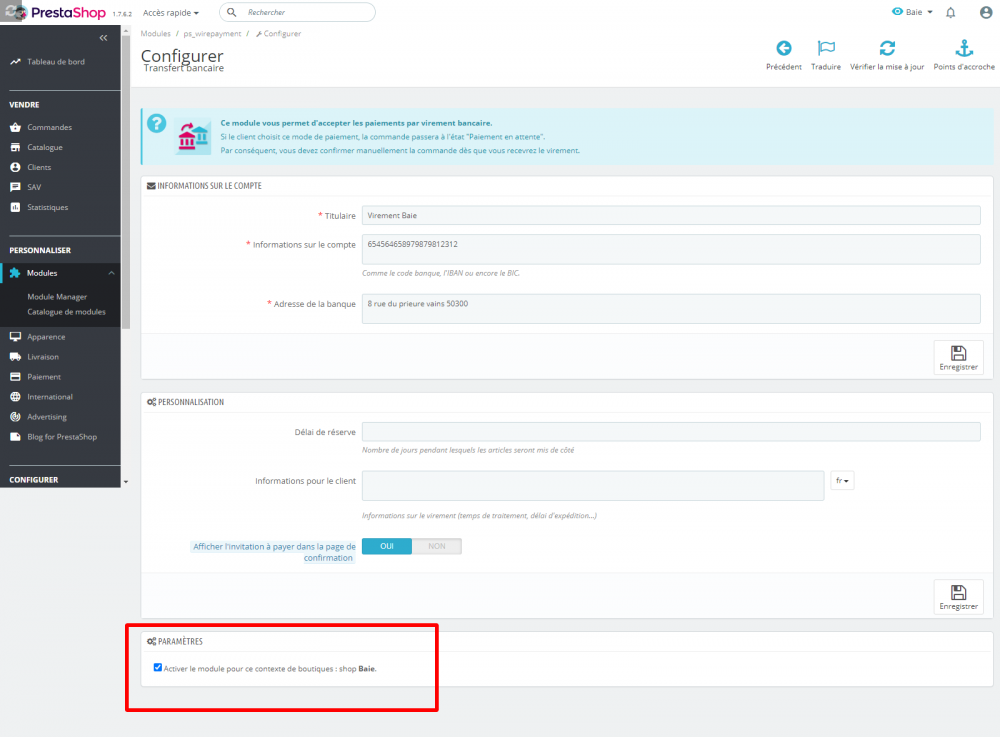Click the Vérifier la mise à jour icon

click(x=888, y=48)
